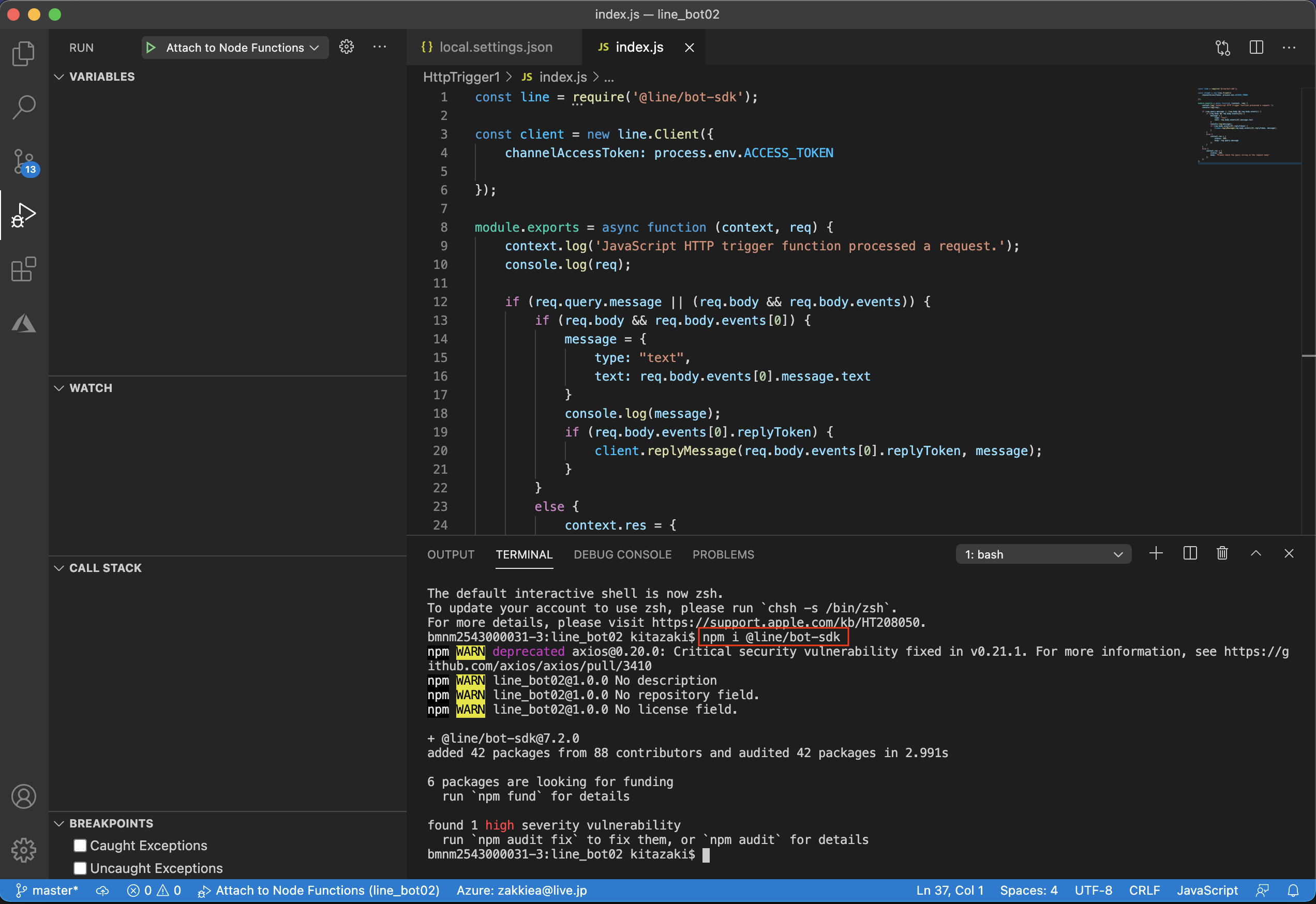Open Azure account zakkiea@live.jp in status bar

pyautogui.click(x=521, y=890)
